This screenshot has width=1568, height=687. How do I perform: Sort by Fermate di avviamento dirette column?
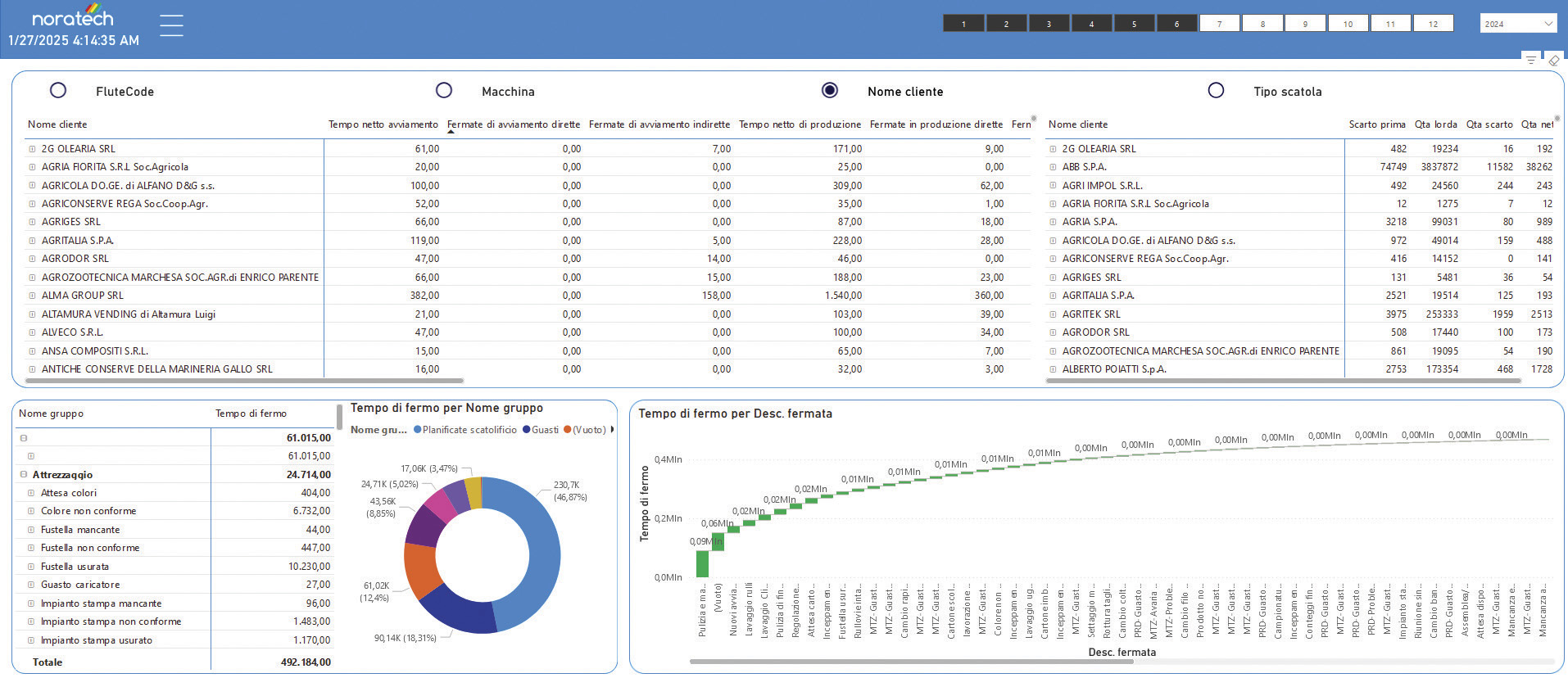514,124
